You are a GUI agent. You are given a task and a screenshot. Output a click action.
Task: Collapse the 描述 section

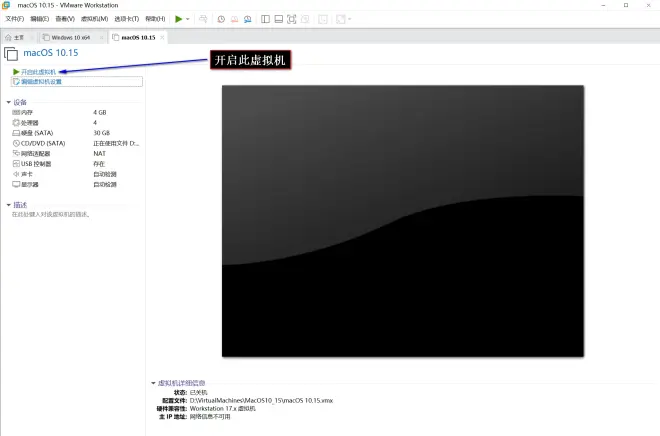point(8,205)
